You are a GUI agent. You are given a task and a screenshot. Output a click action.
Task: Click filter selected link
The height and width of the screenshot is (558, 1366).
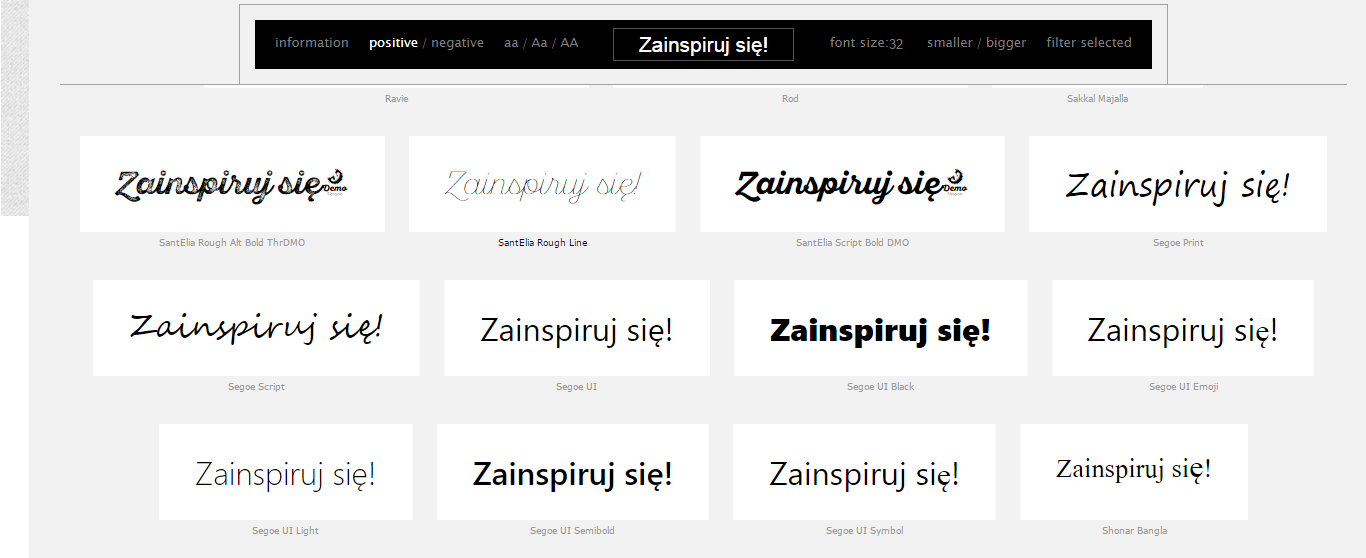pyautogui.click(x=1089, y=43)
